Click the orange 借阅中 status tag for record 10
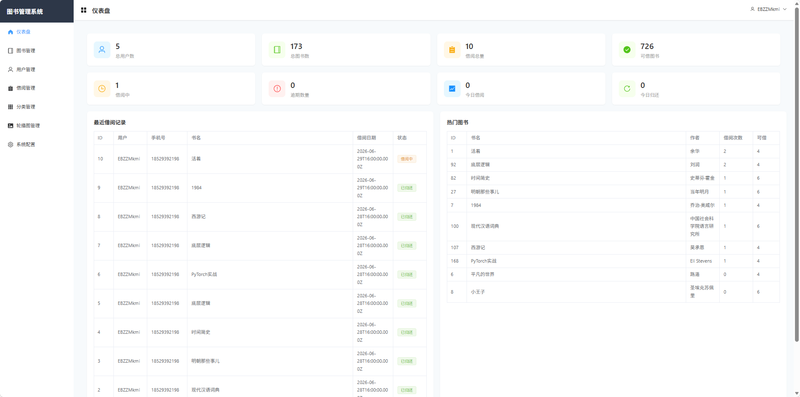Image resolution: width=800 pixels, height=397 pixels. pos(407,159)
